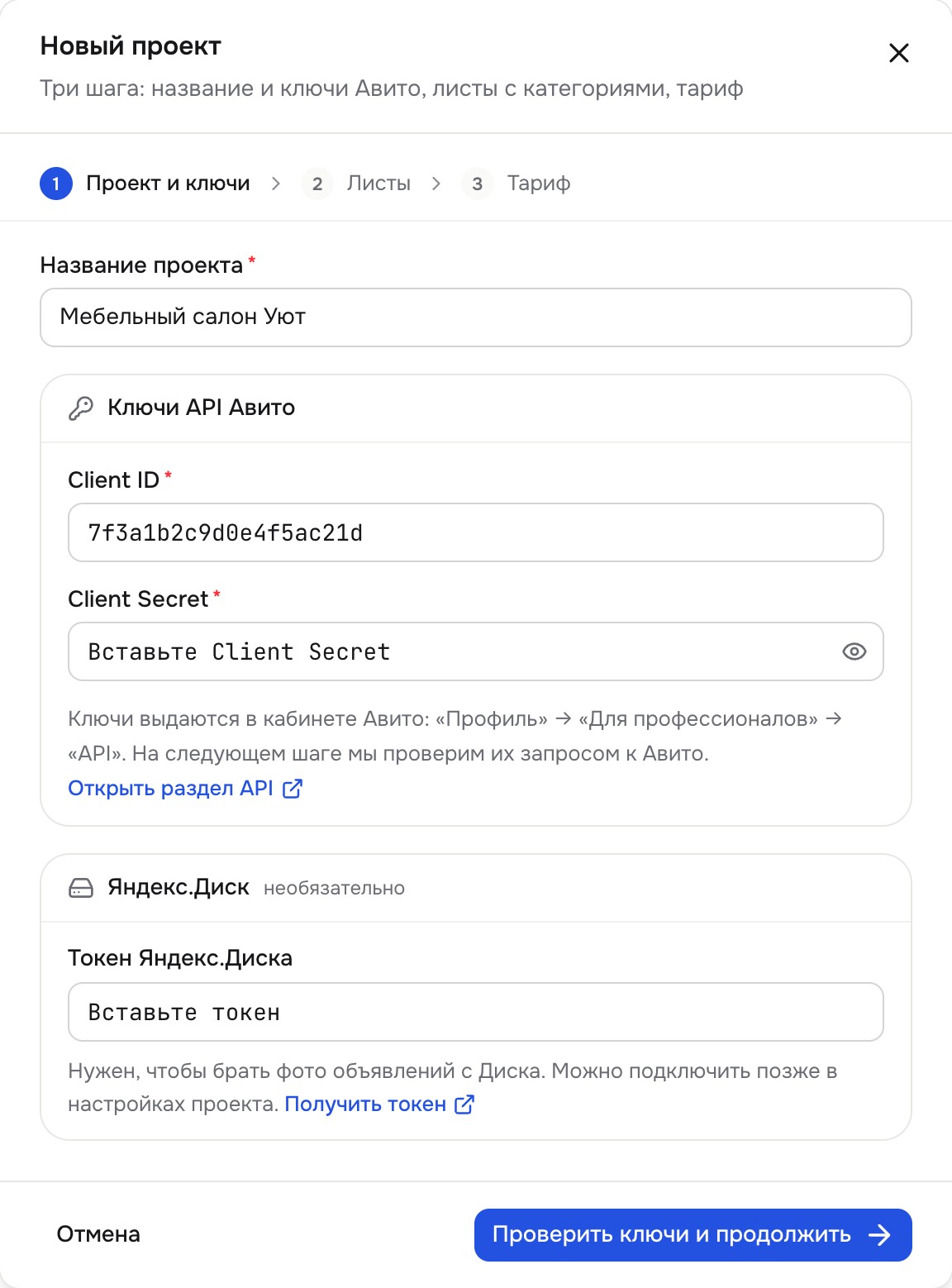Click the key icon beside Ключи API Авито
This screenshot has width=952, height=1288.
click(x=80, y=408)
